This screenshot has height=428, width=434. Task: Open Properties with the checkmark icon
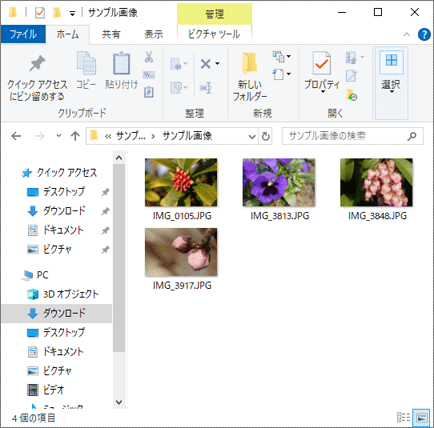(x=322, y=63)
